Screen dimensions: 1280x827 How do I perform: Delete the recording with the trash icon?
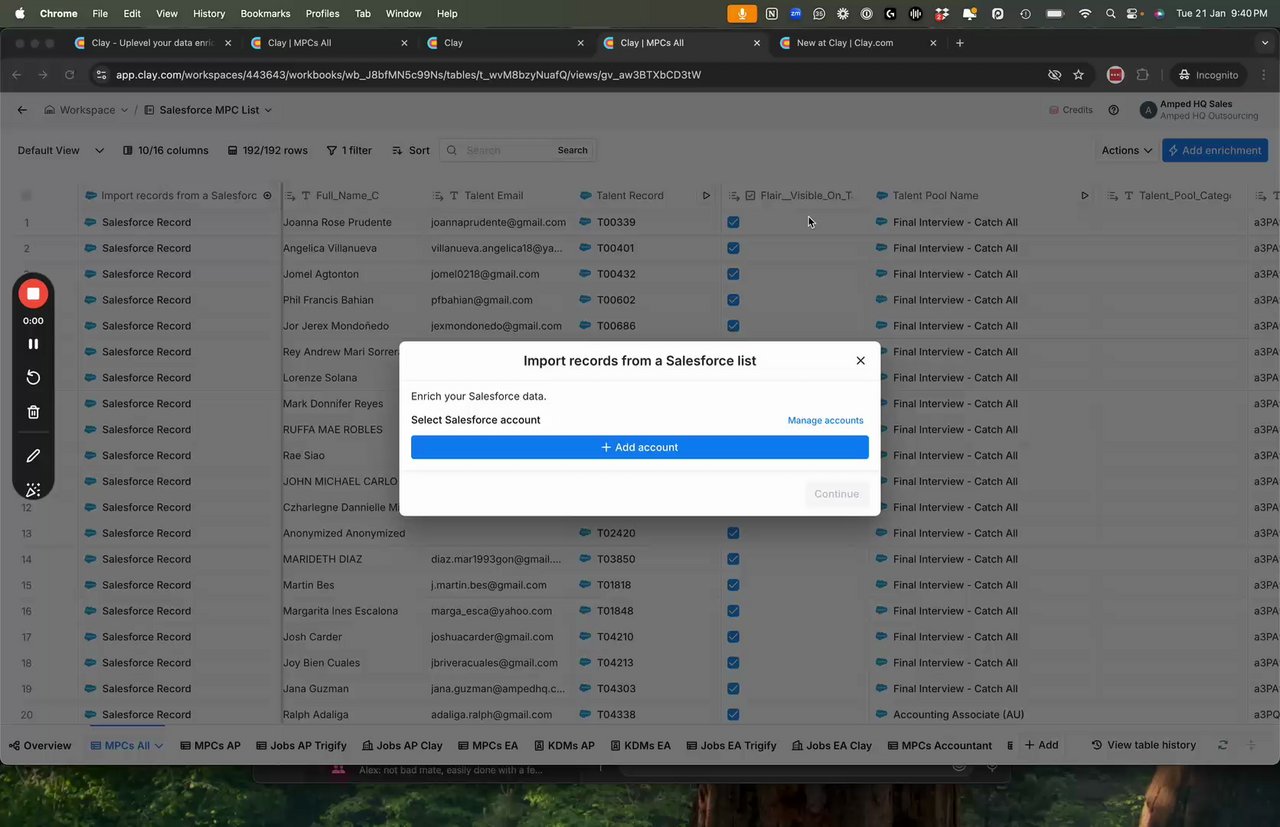point(33,412)
